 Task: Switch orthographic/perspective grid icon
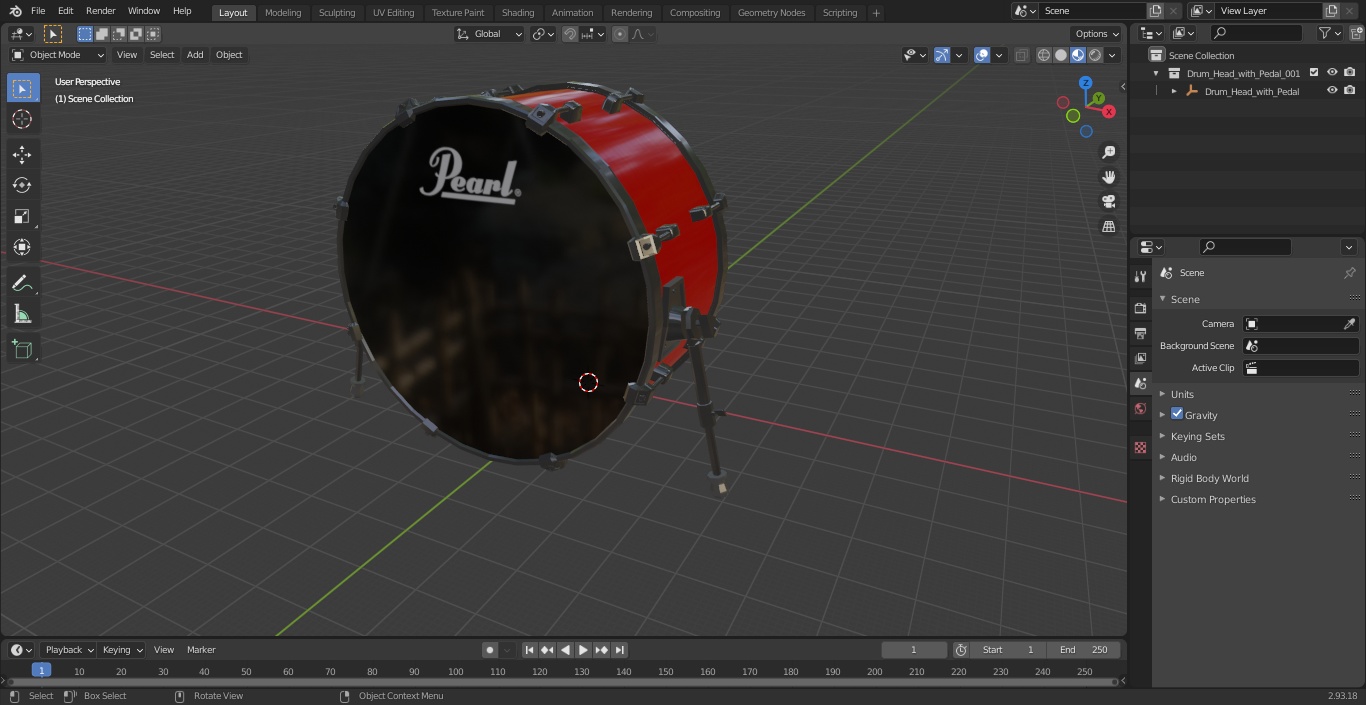click(1108, 227)
